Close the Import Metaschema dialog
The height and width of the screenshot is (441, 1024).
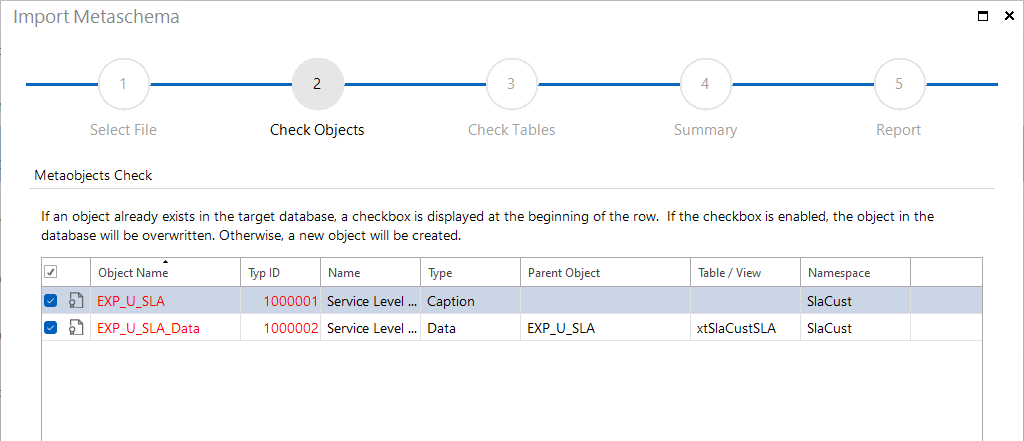(x=1009, y=16)
